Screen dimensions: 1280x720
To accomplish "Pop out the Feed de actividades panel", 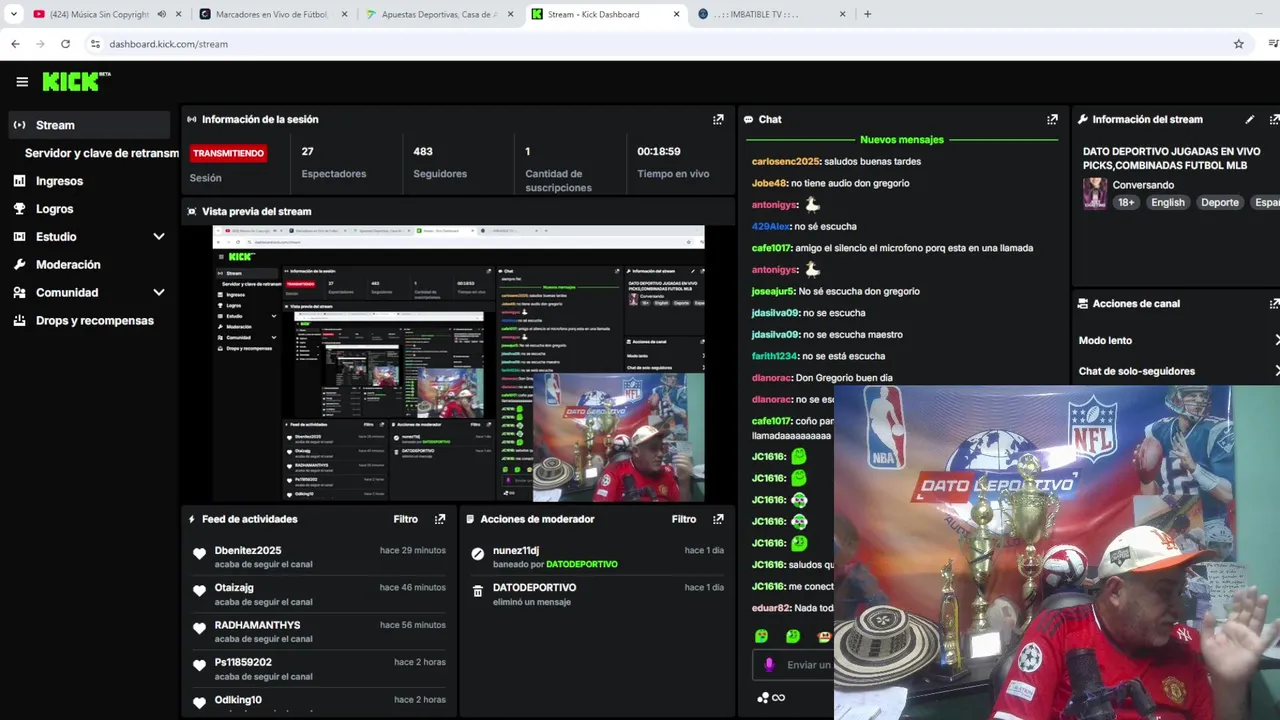I will [x=440, y=519].
